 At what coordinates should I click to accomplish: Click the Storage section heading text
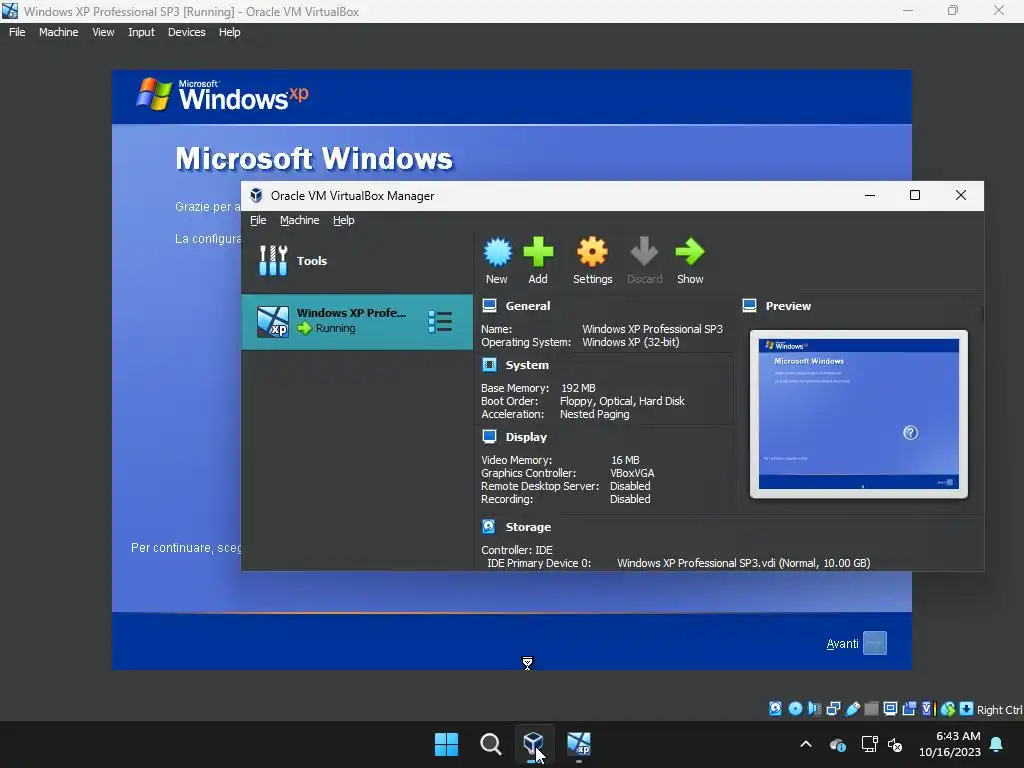click(x=528, y=526)
